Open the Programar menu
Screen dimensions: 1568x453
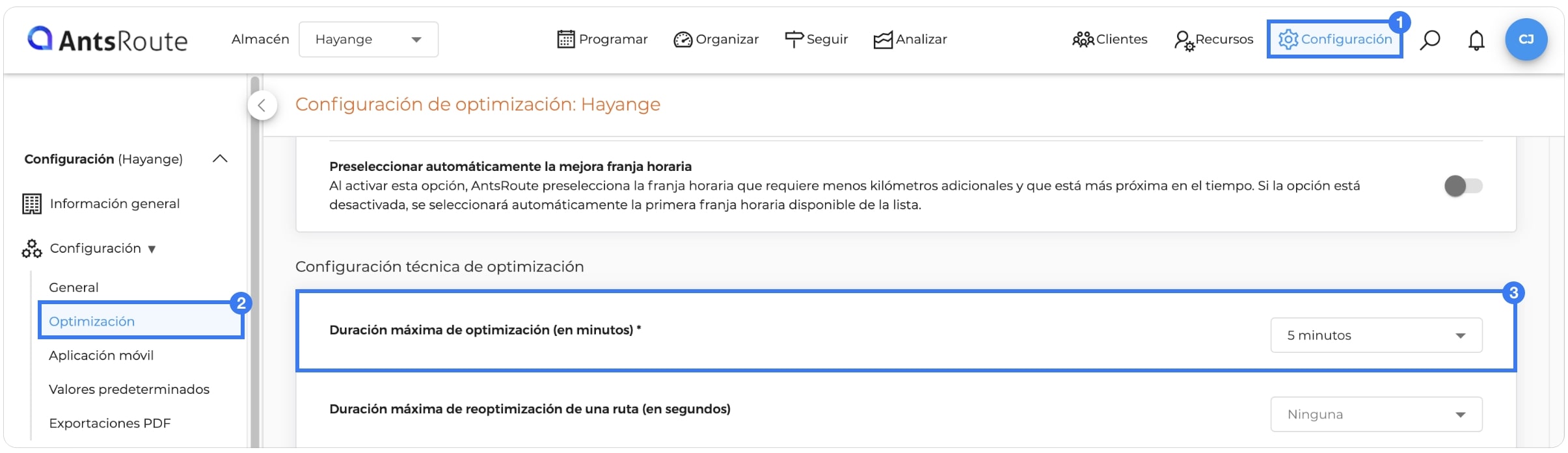point(602,40)
